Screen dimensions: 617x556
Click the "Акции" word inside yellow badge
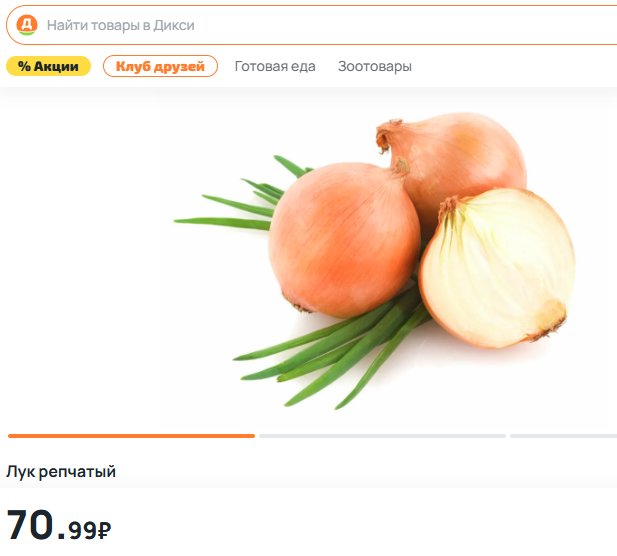click(x=56, y=66)
